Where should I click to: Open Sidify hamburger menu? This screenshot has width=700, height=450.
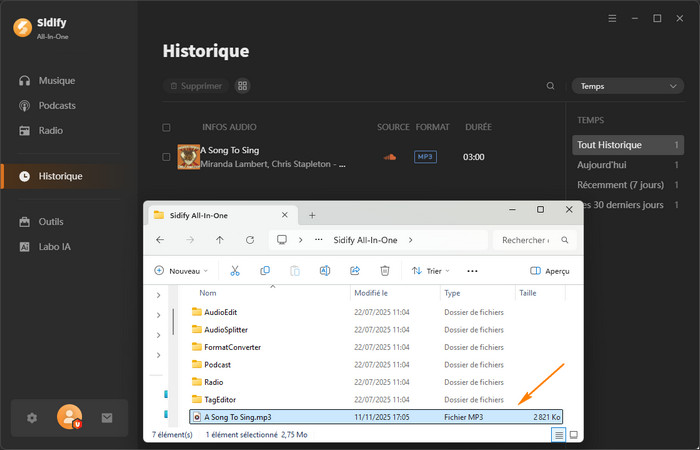coord(612,19)
